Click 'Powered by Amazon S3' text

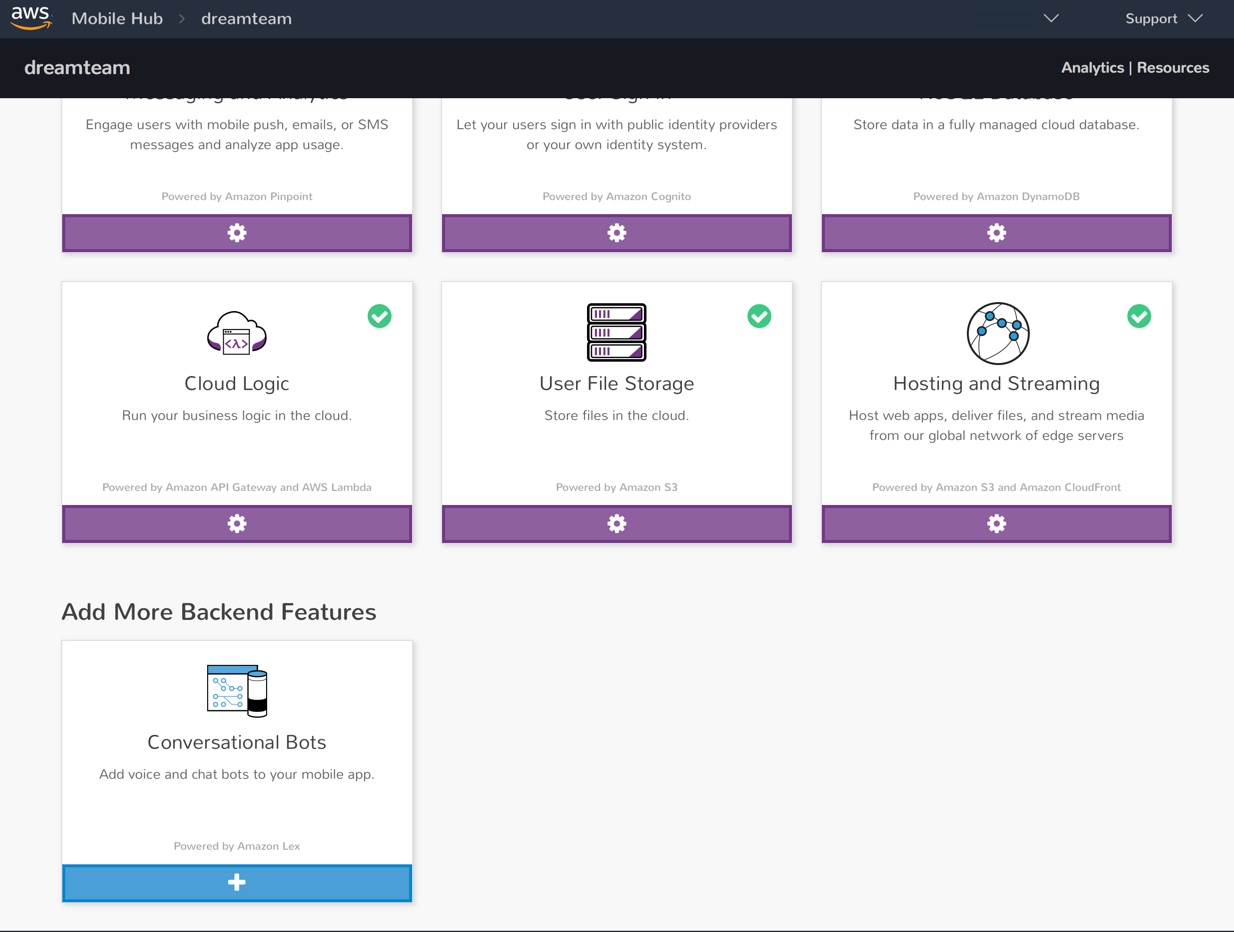(617, 487)
